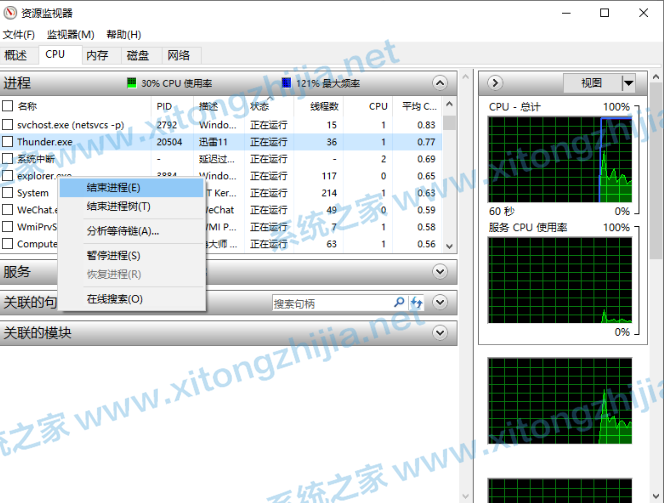Open the 视图 dropdown arrow
This screenshot has height=503, width=664.
pyautogui.click(x=628, y=83)
